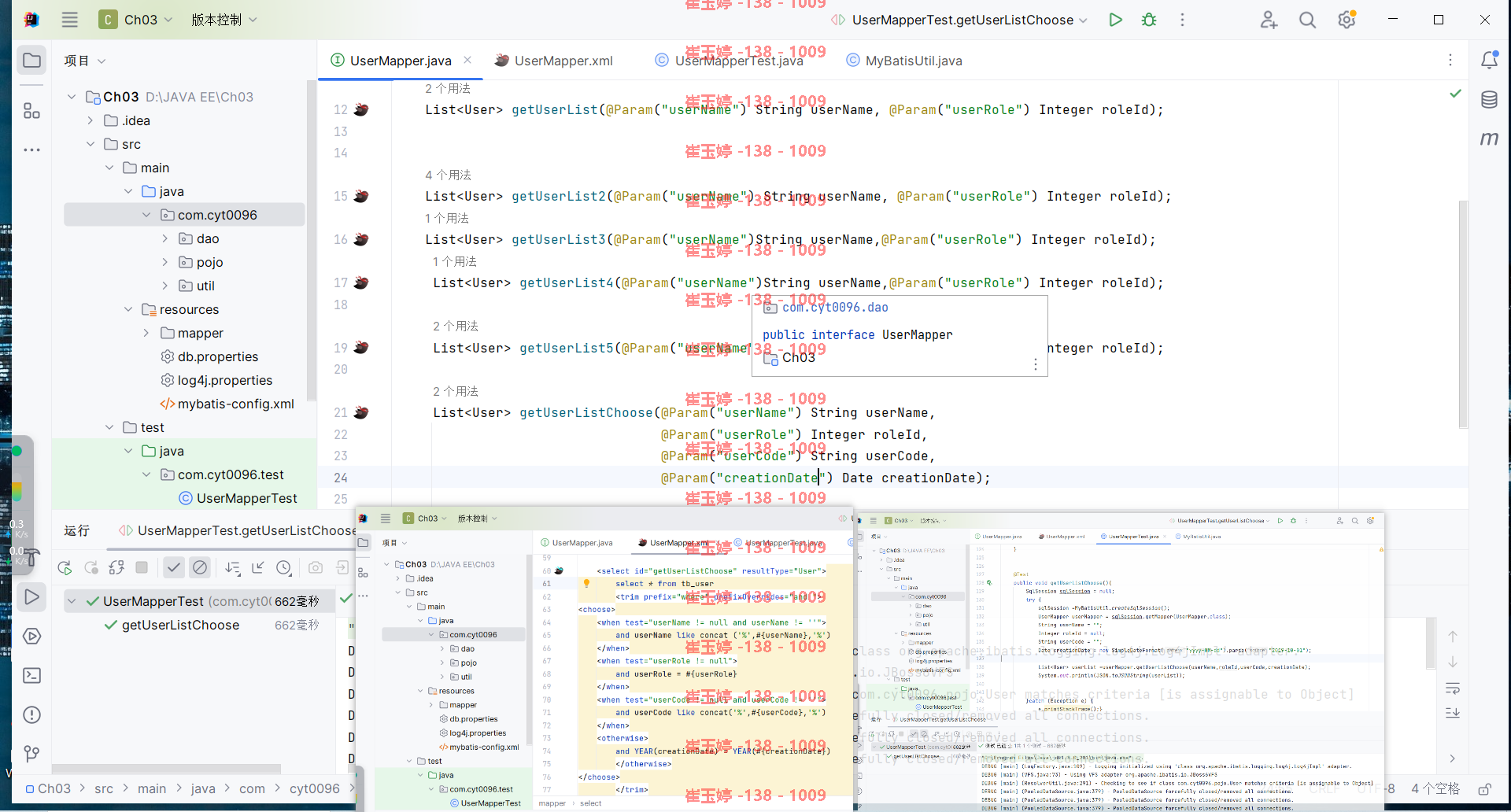Viewport: 1511px width, 812px height.
Task: Collapse all test results icon
Action: pyautogui.click(x=258, y=567)
